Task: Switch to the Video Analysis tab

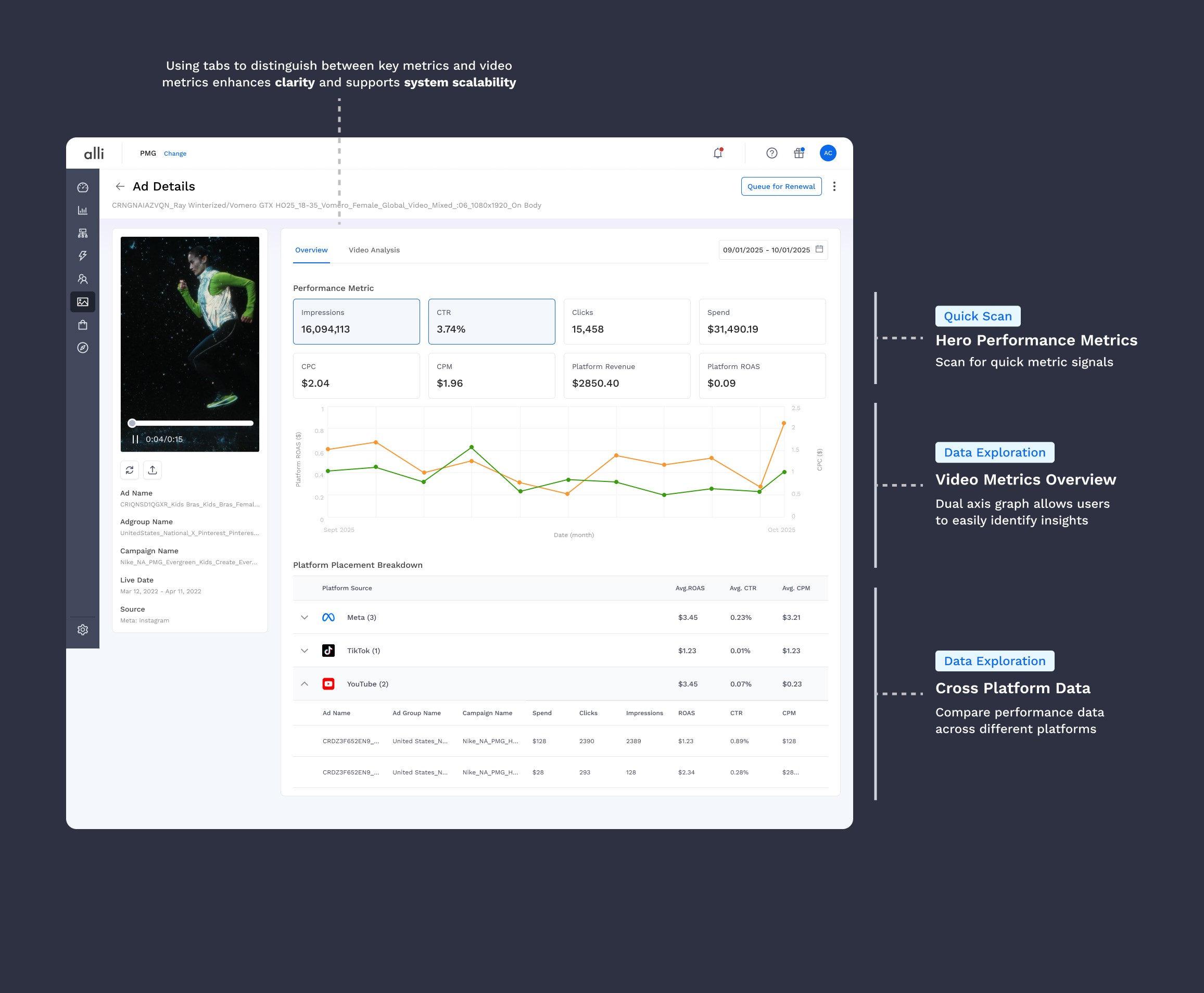Action: [x=374, y=250]
